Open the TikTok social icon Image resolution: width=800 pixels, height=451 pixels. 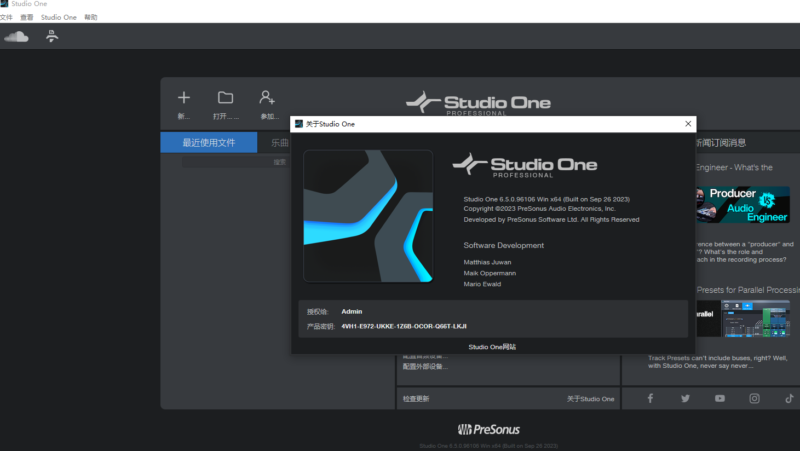click(789, 398)
